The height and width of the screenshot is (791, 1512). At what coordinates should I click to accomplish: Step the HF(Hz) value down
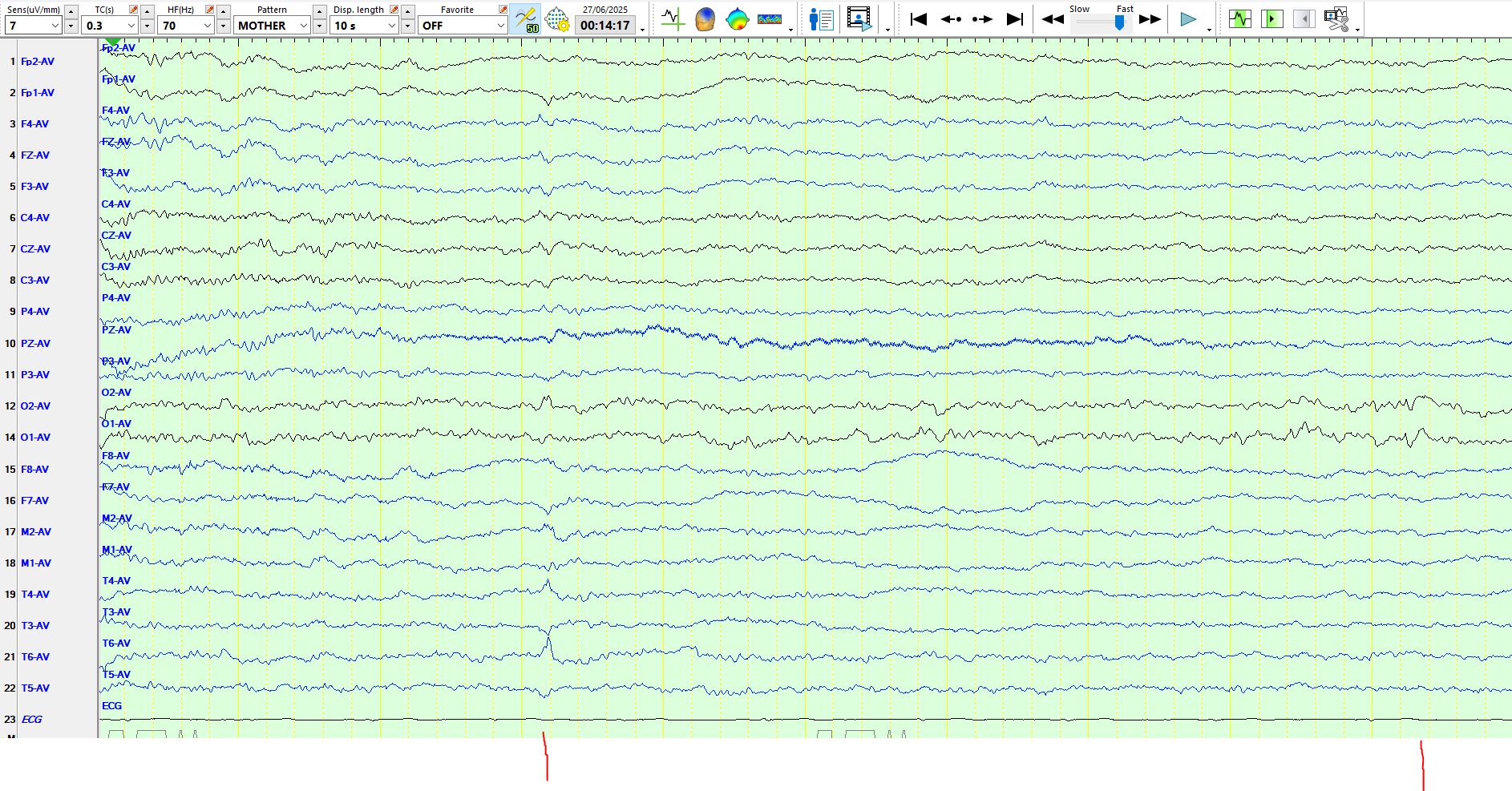point(224,26)
